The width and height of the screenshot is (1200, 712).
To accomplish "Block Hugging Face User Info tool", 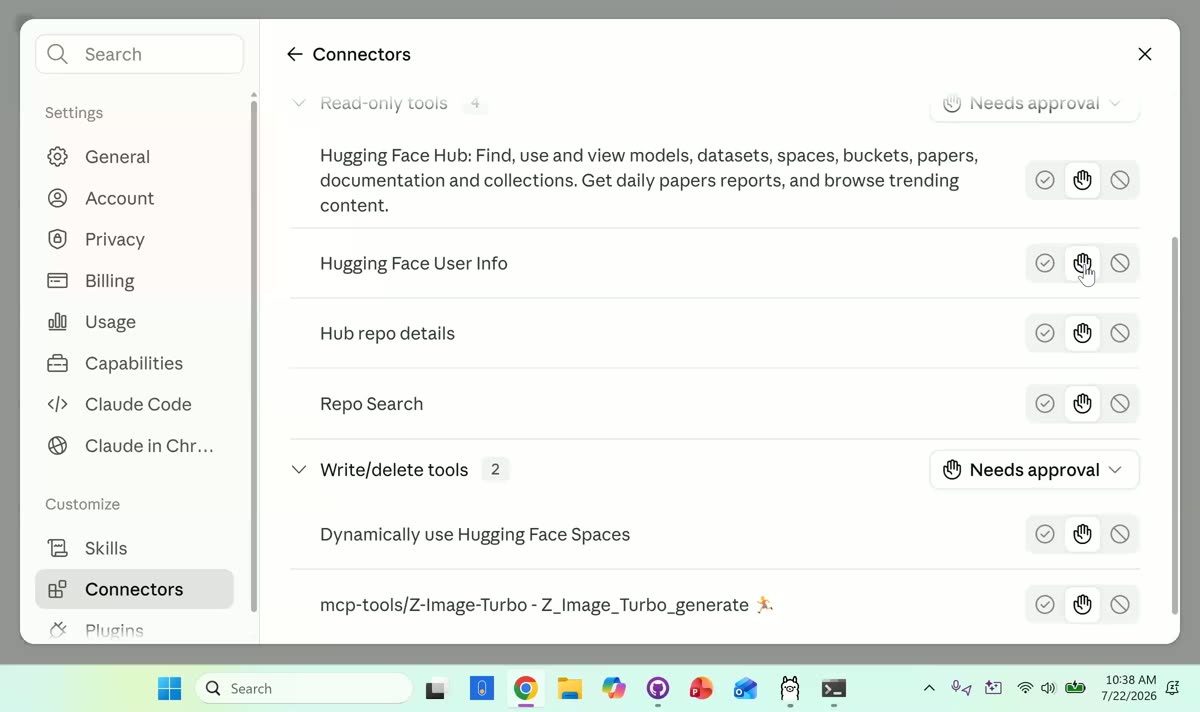I will (x=1120, y=263).
